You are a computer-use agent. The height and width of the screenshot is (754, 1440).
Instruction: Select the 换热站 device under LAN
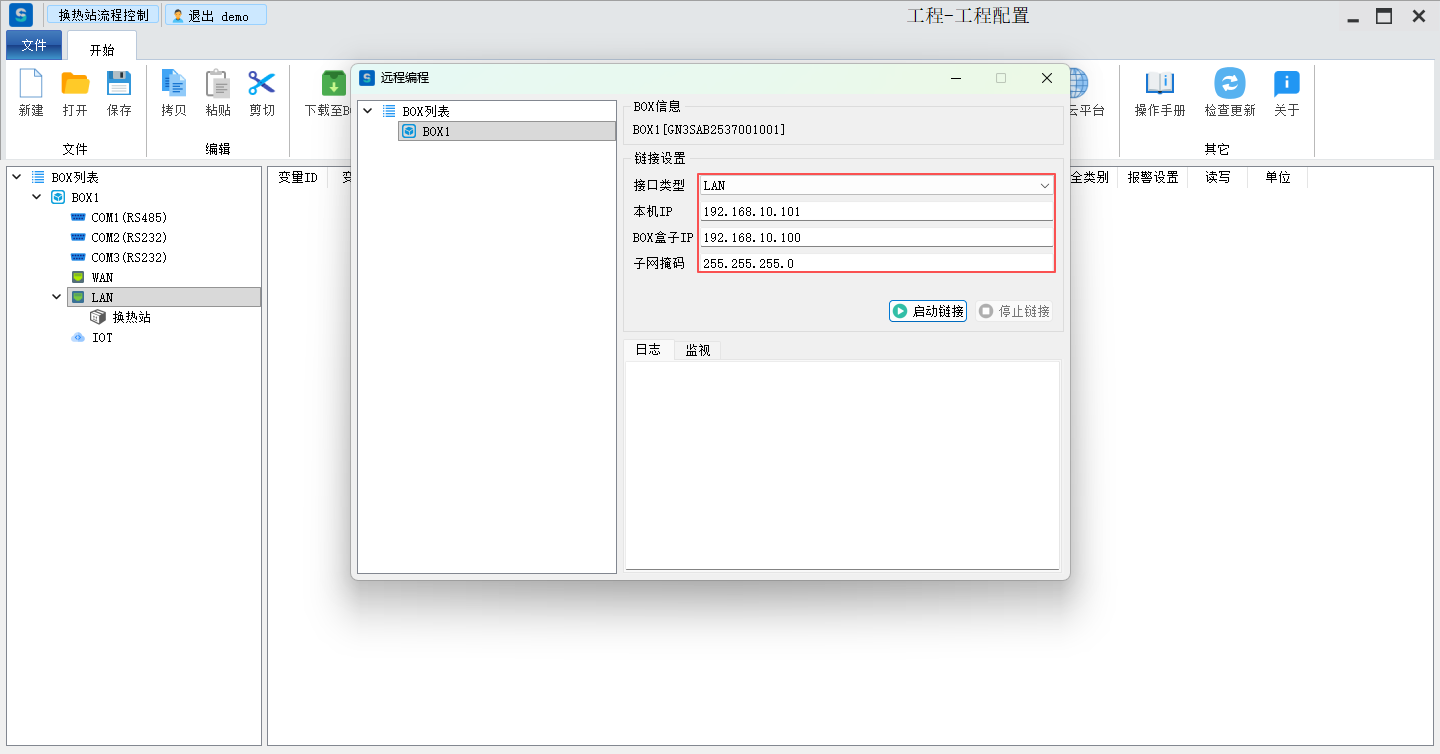131,317
